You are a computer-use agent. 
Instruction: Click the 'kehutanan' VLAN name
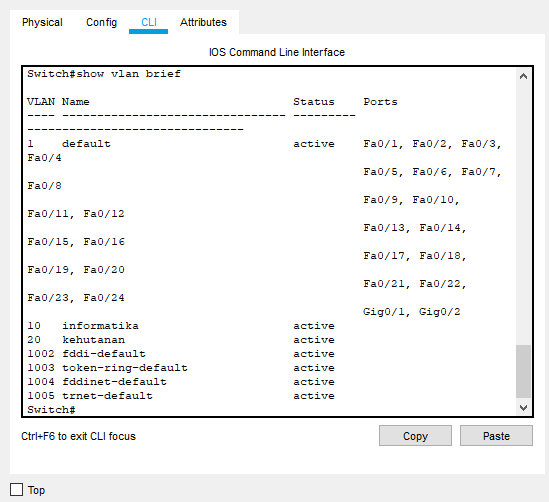point(93,340)
